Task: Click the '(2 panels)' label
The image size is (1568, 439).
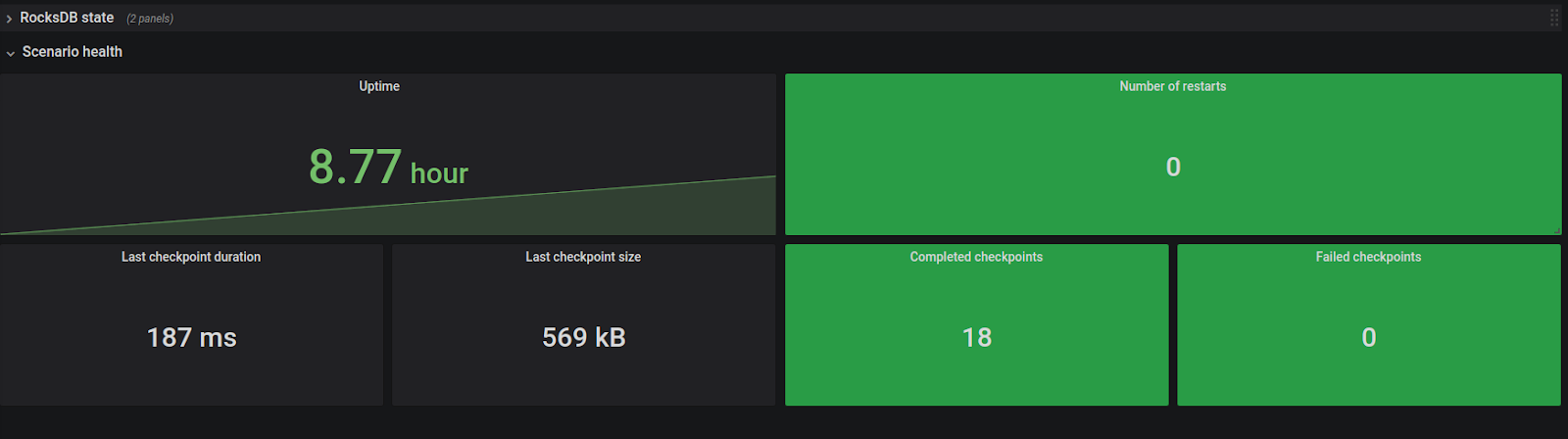Action: pos(150,19)
